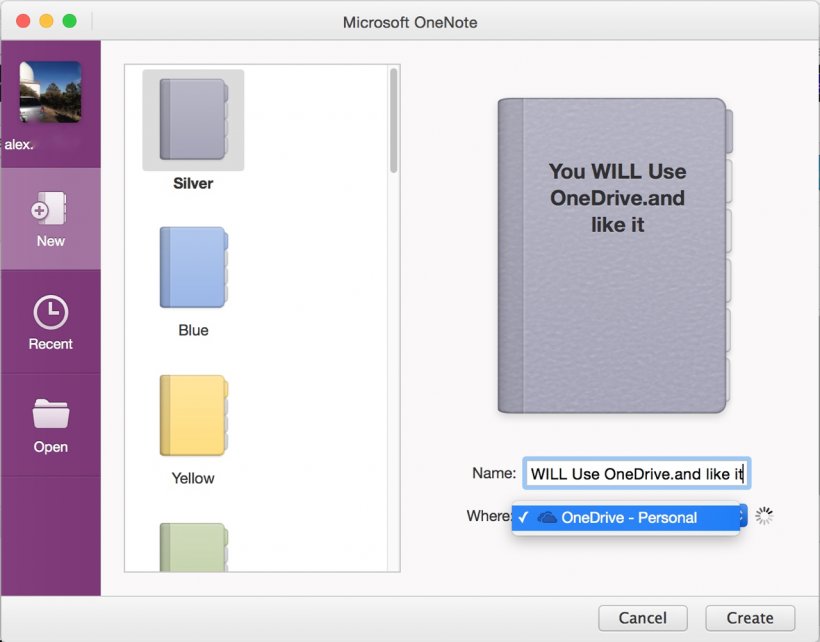Click the Open label in sidebar
Viewport: 820px width, 642px height.
pyautogui.click(x=51, y=447)
